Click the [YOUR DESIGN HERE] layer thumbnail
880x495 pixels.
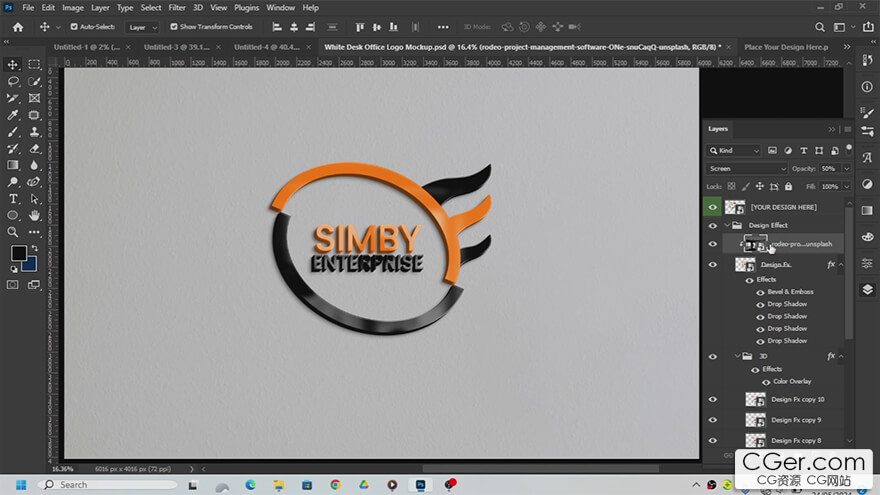pos(735,207)
